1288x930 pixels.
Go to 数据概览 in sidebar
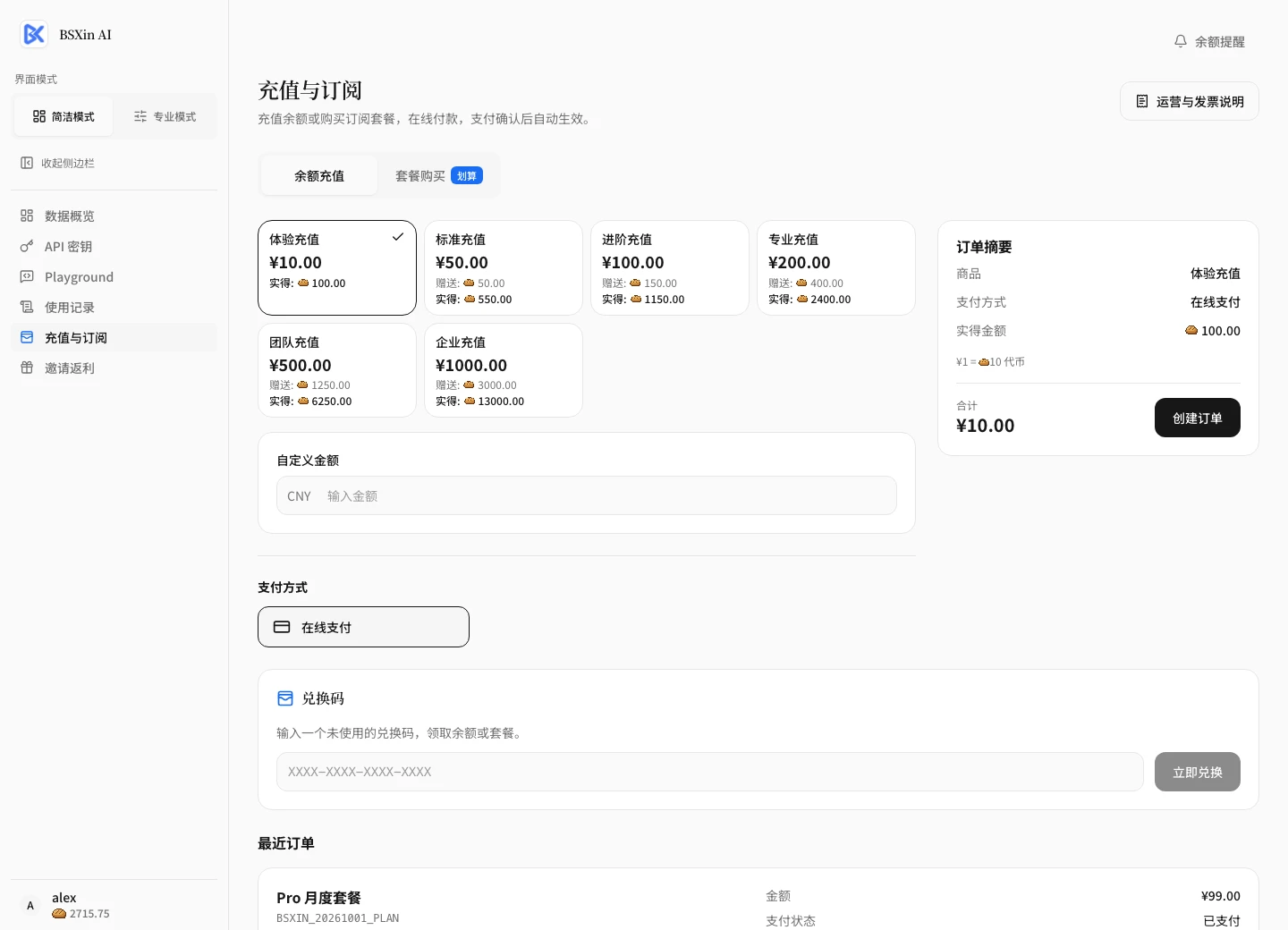pos(114,216)
